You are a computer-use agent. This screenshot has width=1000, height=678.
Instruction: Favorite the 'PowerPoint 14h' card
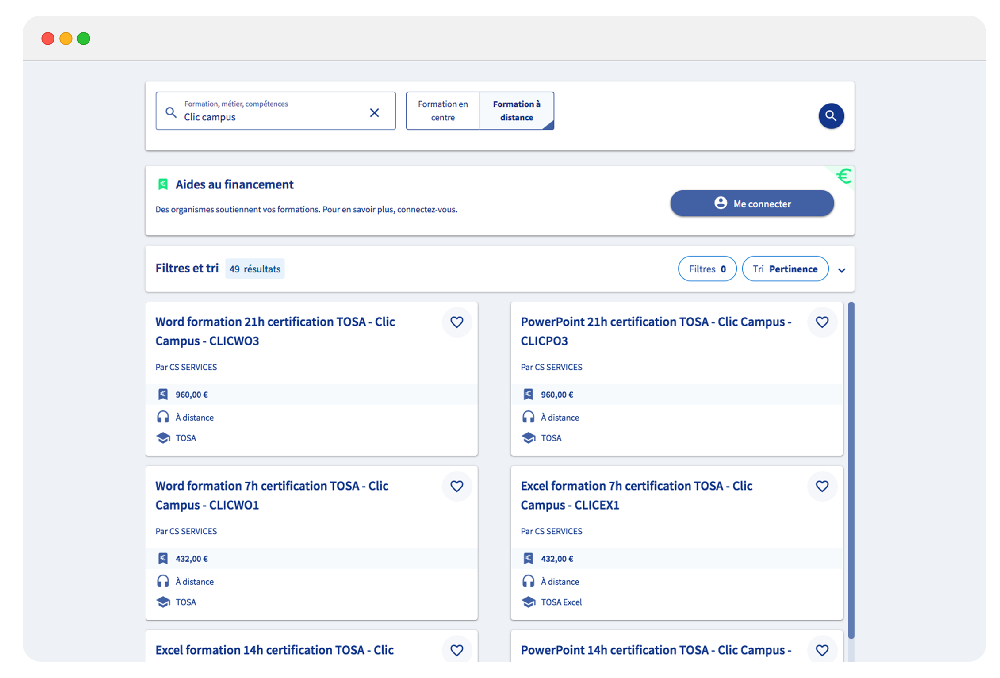[x=822, y=649]
